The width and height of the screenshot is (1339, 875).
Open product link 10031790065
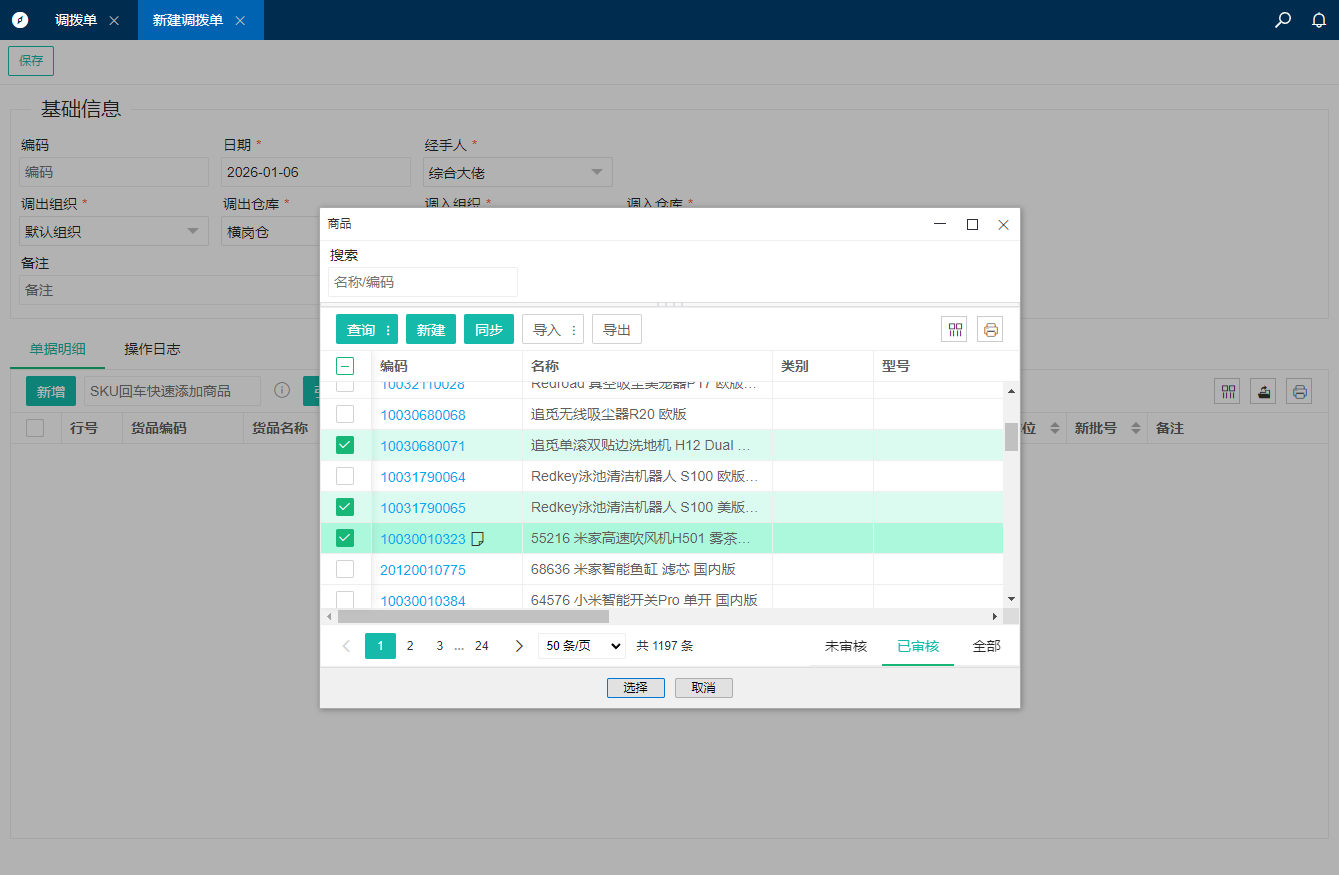point(423,508)
